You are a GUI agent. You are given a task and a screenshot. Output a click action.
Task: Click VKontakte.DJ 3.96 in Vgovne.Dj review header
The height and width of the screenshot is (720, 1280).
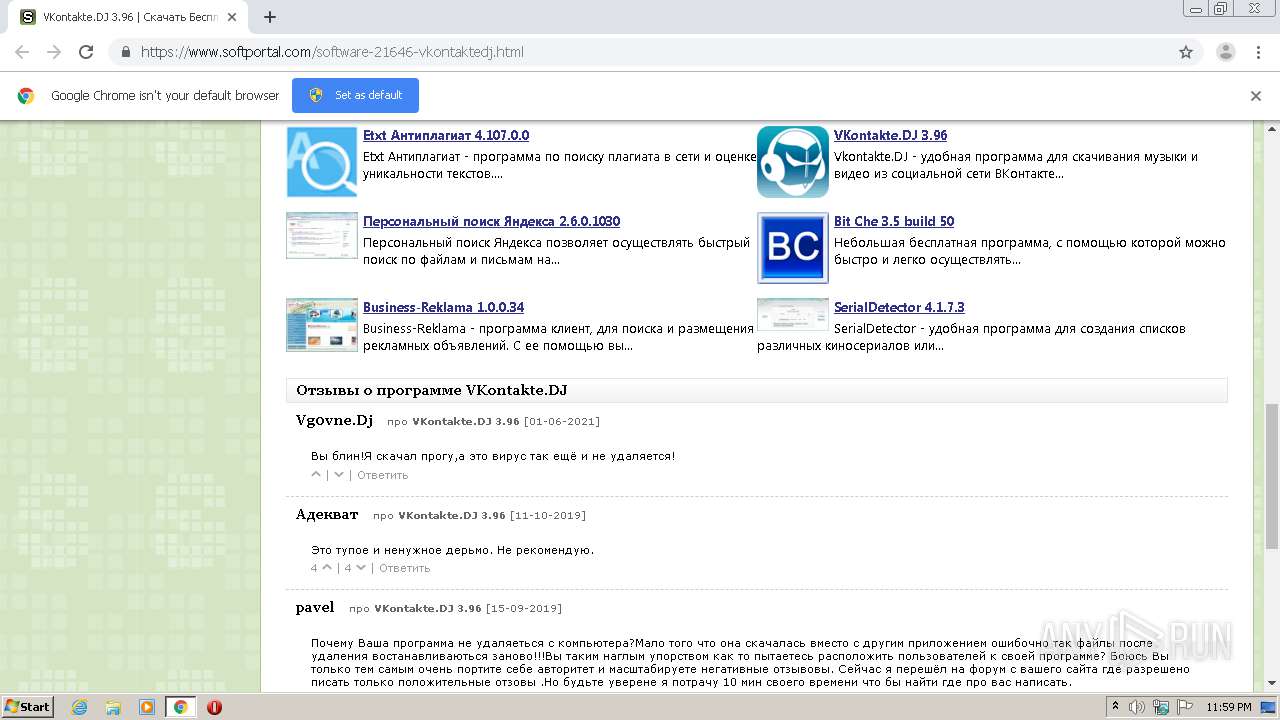coord(466,422)
